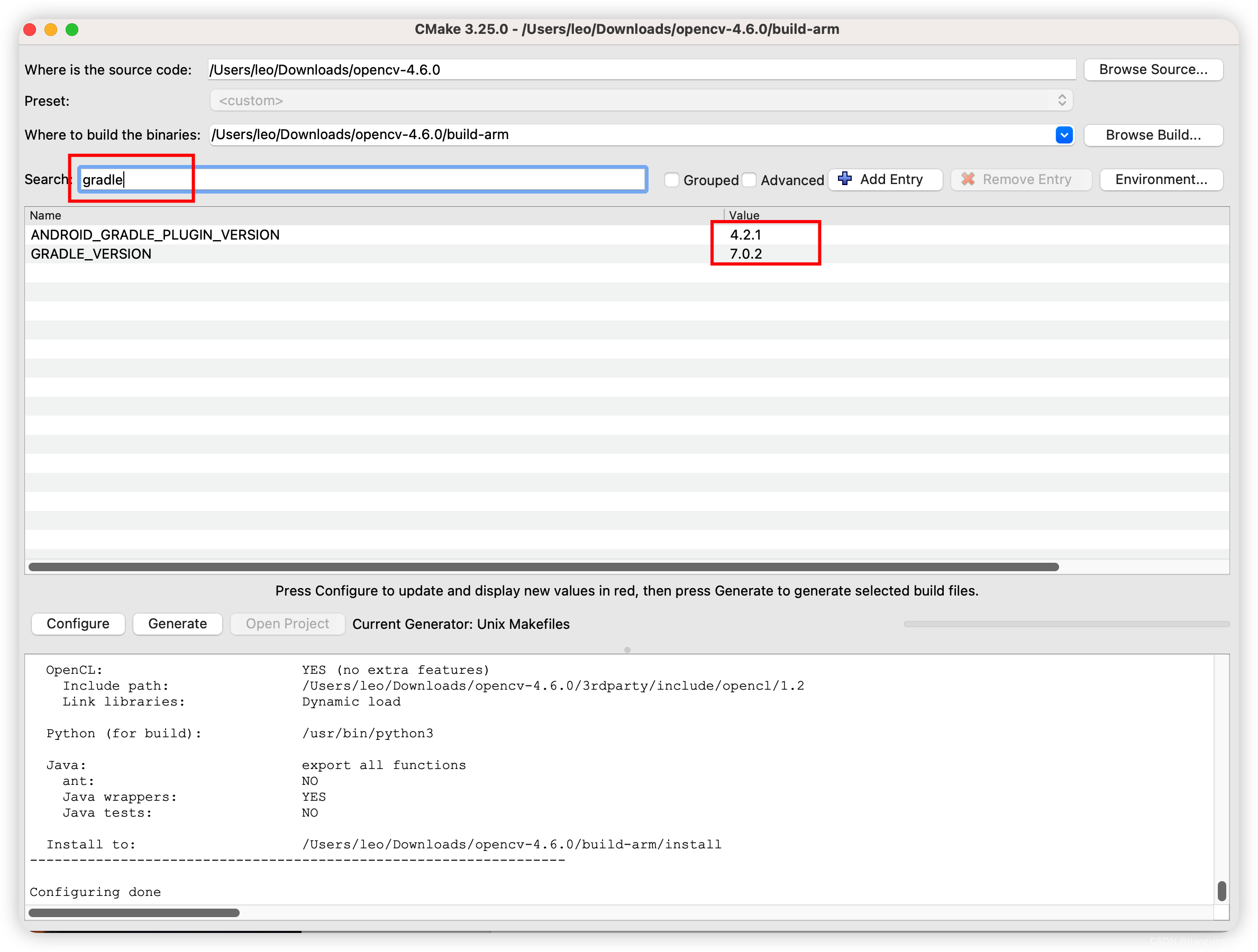Click the green fullscreen window button
The image size is (1258, 952).
coord(72,30)
